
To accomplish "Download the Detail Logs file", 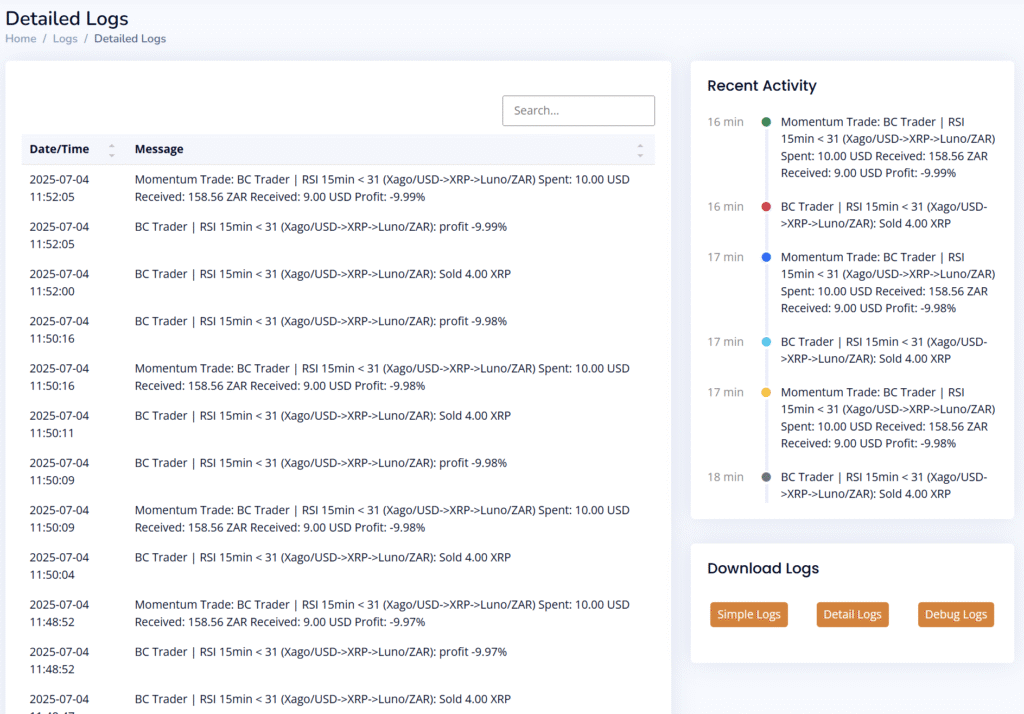I will click(852, 615).
